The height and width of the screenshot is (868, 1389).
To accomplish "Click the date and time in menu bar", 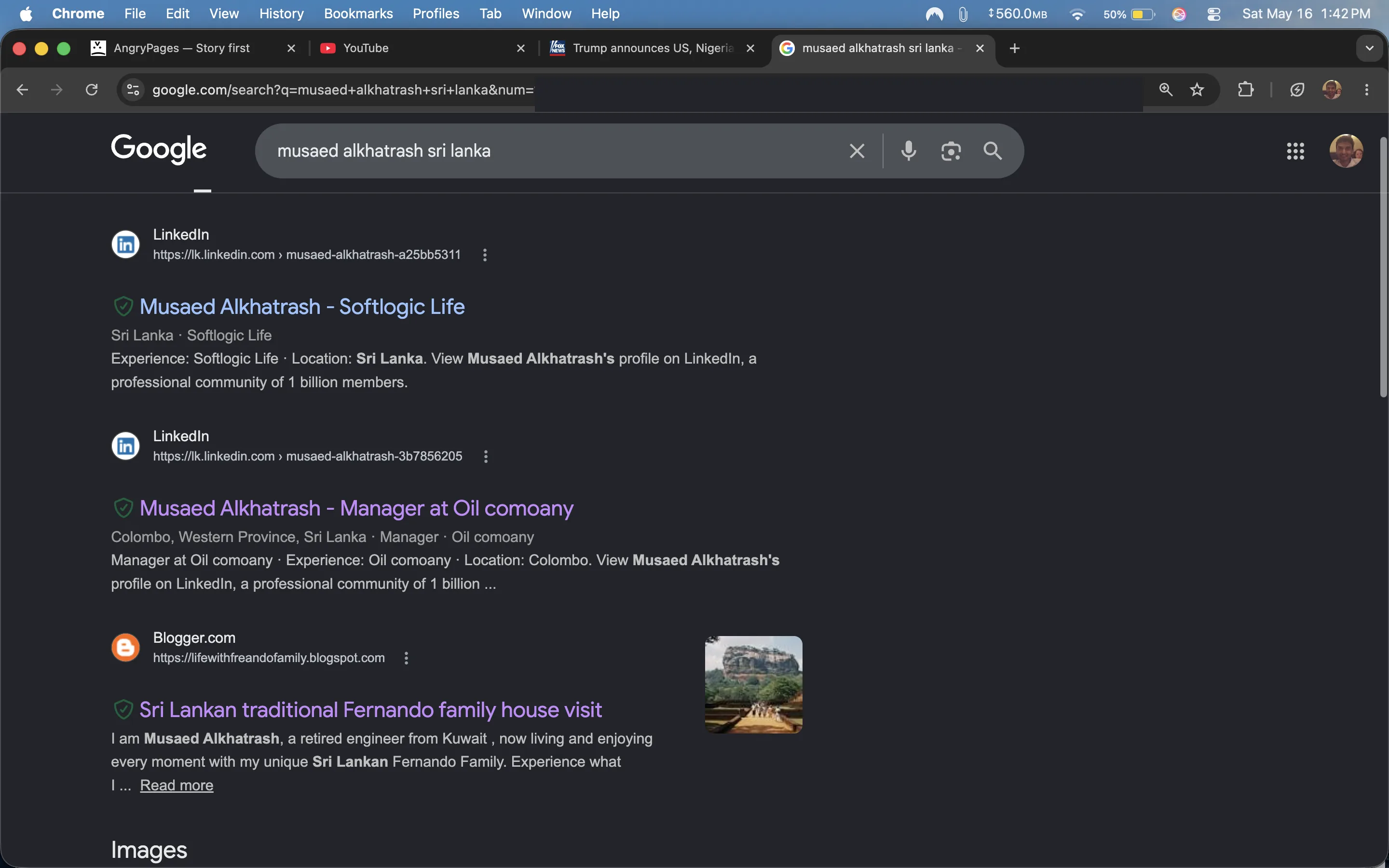I will click(1307, 14).
